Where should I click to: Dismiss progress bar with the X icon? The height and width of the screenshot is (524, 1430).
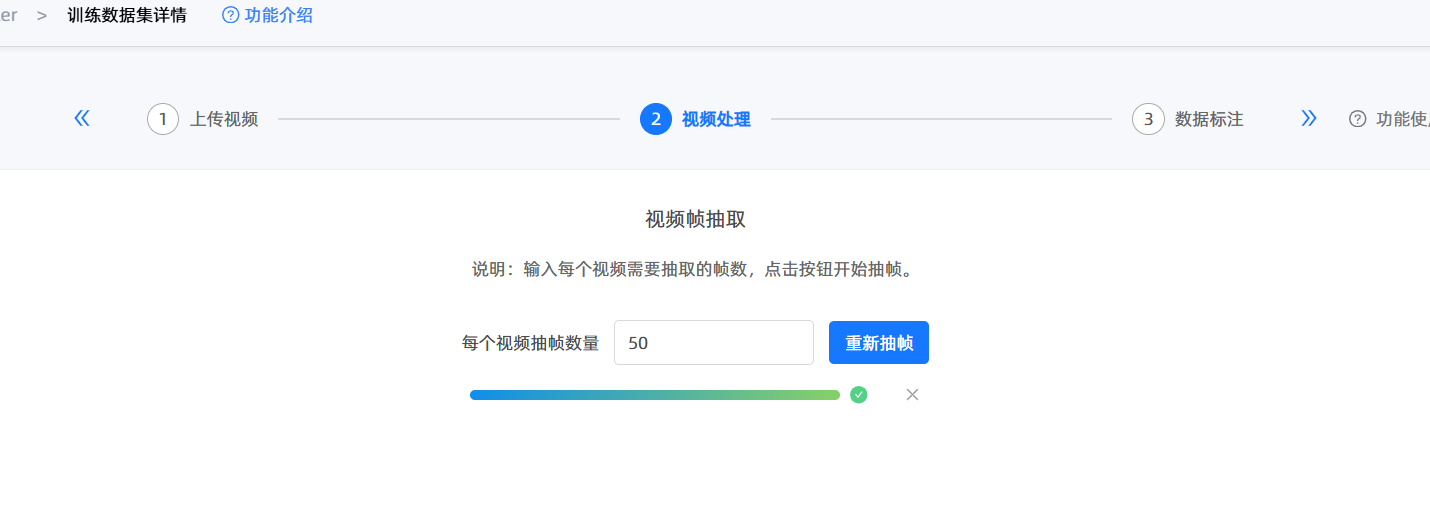[912, 395]
